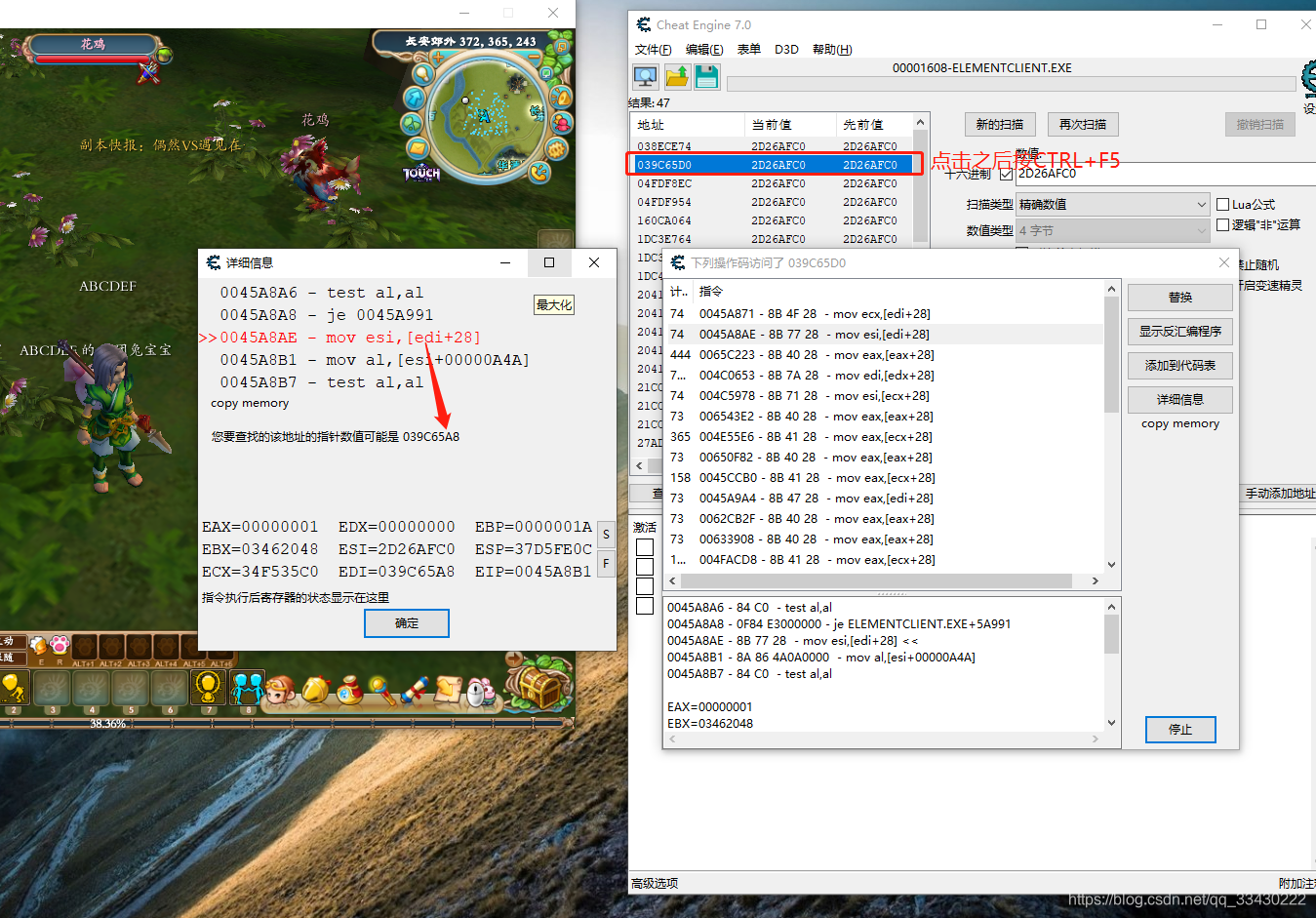Open the 扫描类型 dropdown showing 精确数值
This screenshot has width=1316, height=918.
[x=1113, y=204]
